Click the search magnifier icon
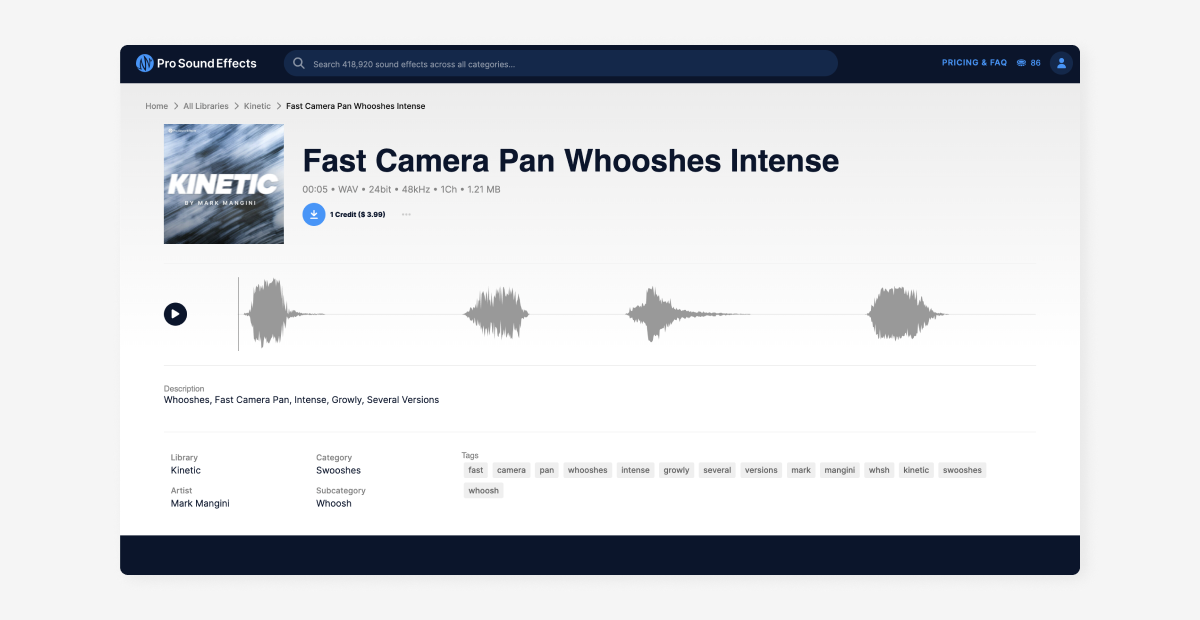This screenshot has height=620, width=1200. coord(299,63)
